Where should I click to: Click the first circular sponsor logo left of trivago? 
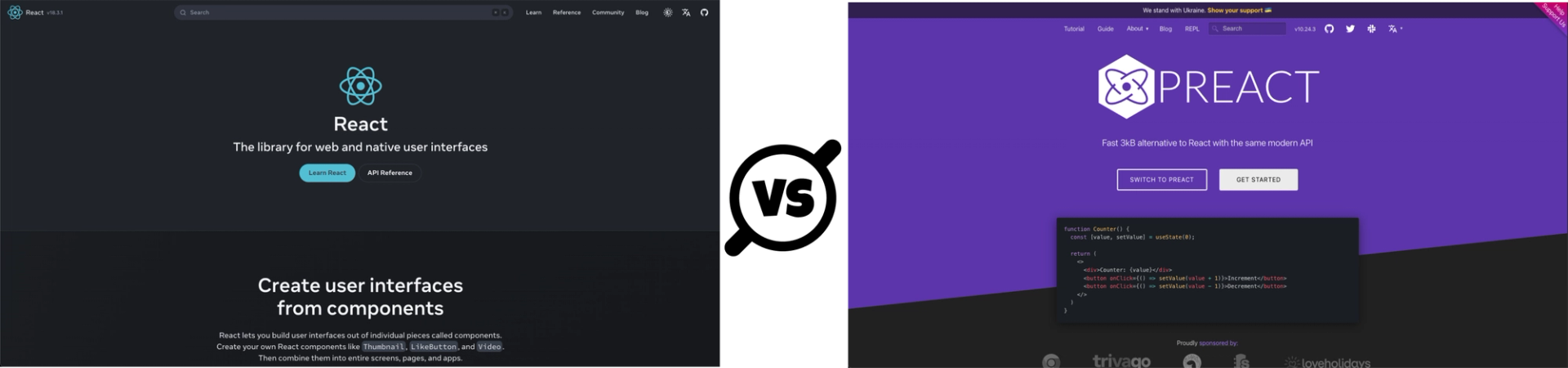point(1051,361)
